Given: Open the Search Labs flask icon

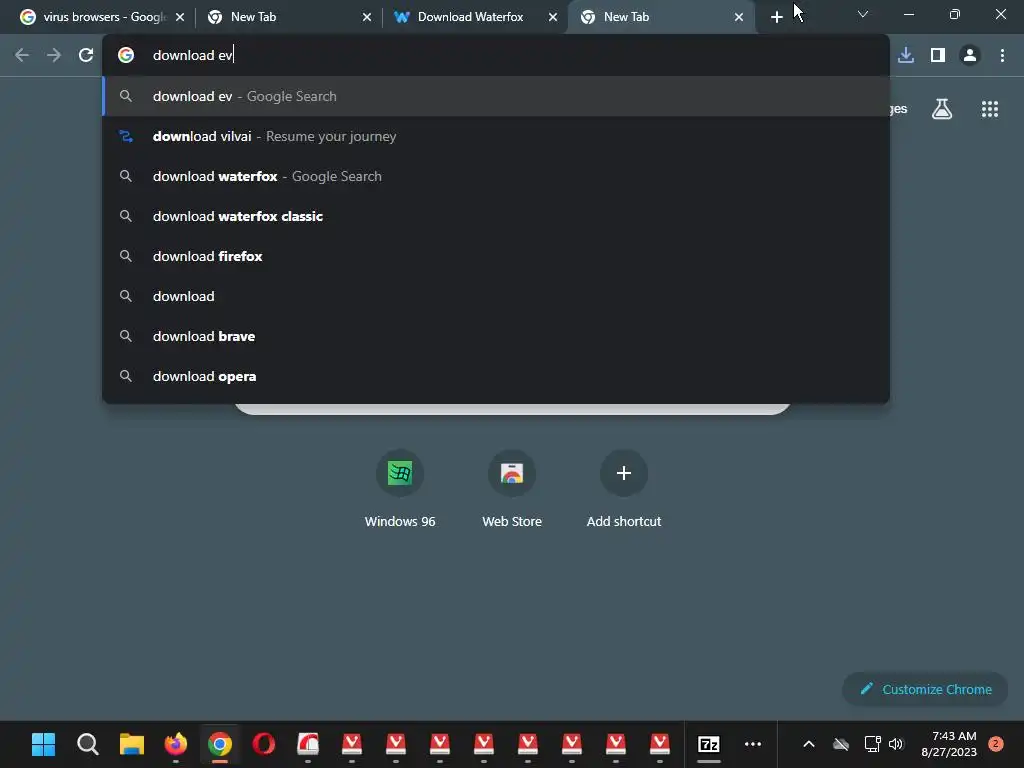Looking at the screenshot, I should pyautogui.click(x=942, y=109).
